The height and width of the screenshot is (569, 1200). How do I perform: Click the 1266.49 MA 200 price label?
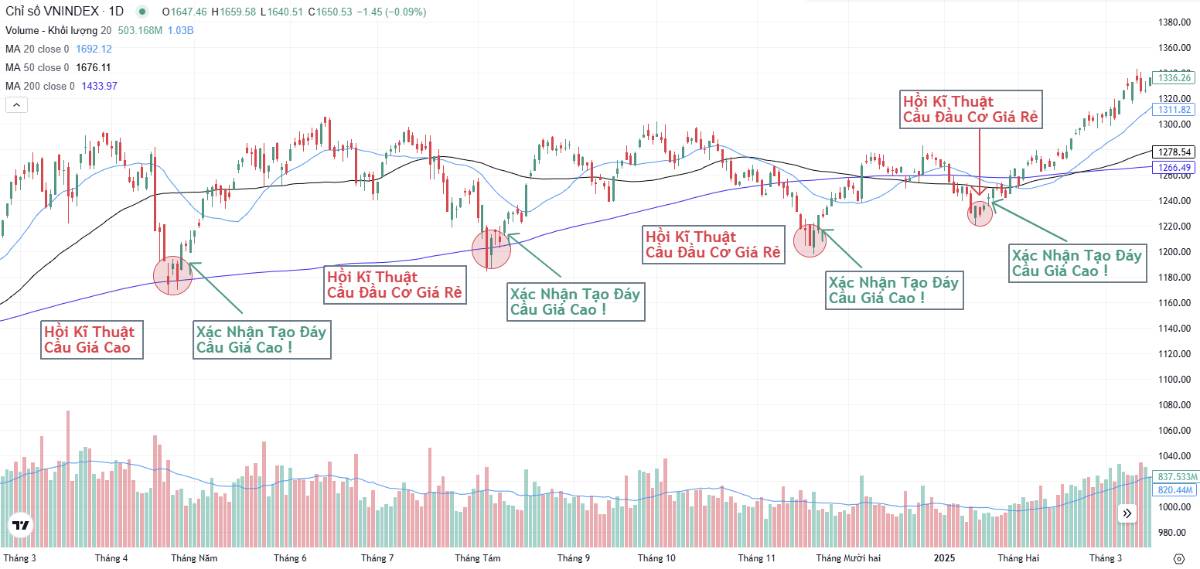[1172, 167]
